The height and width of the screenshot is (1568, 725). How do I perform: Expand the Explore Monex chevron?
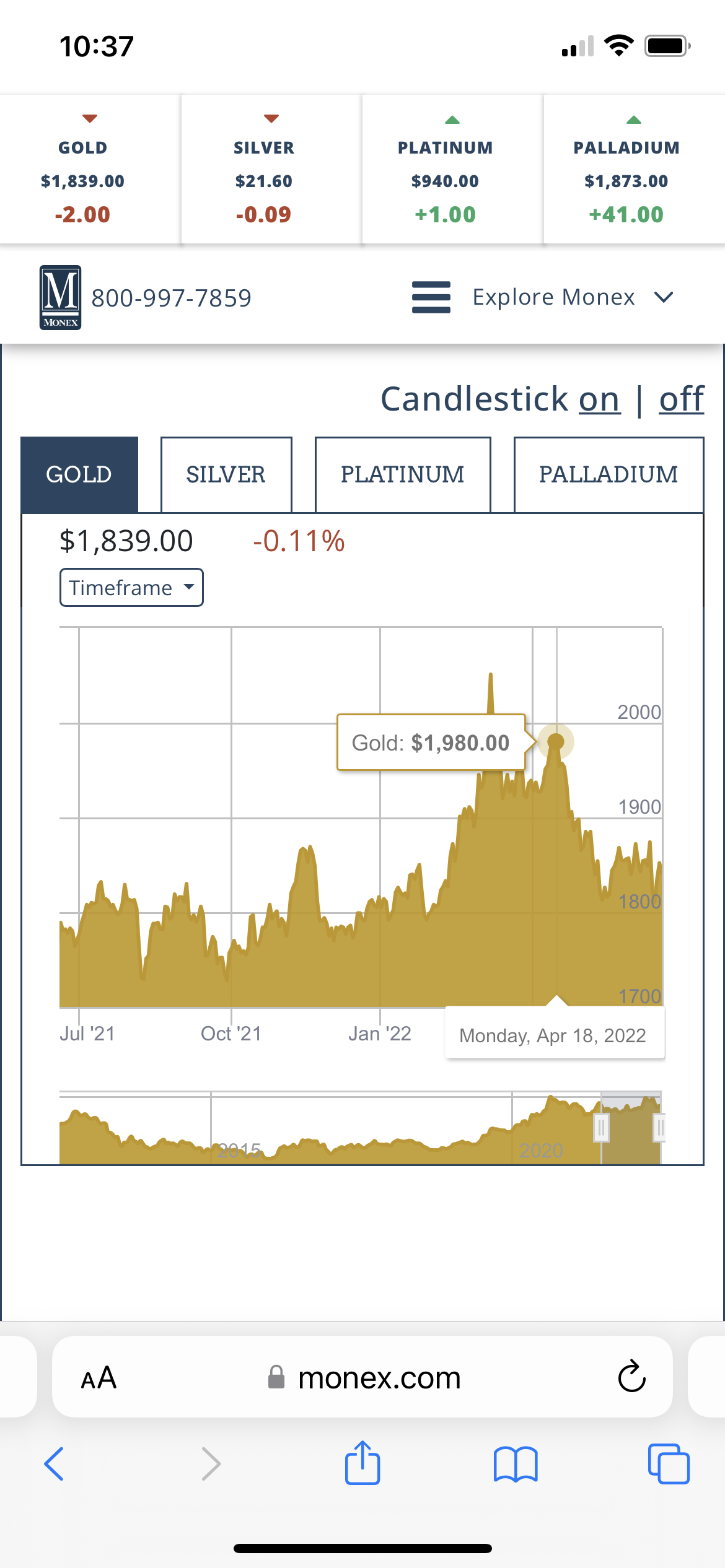(663, 297)
